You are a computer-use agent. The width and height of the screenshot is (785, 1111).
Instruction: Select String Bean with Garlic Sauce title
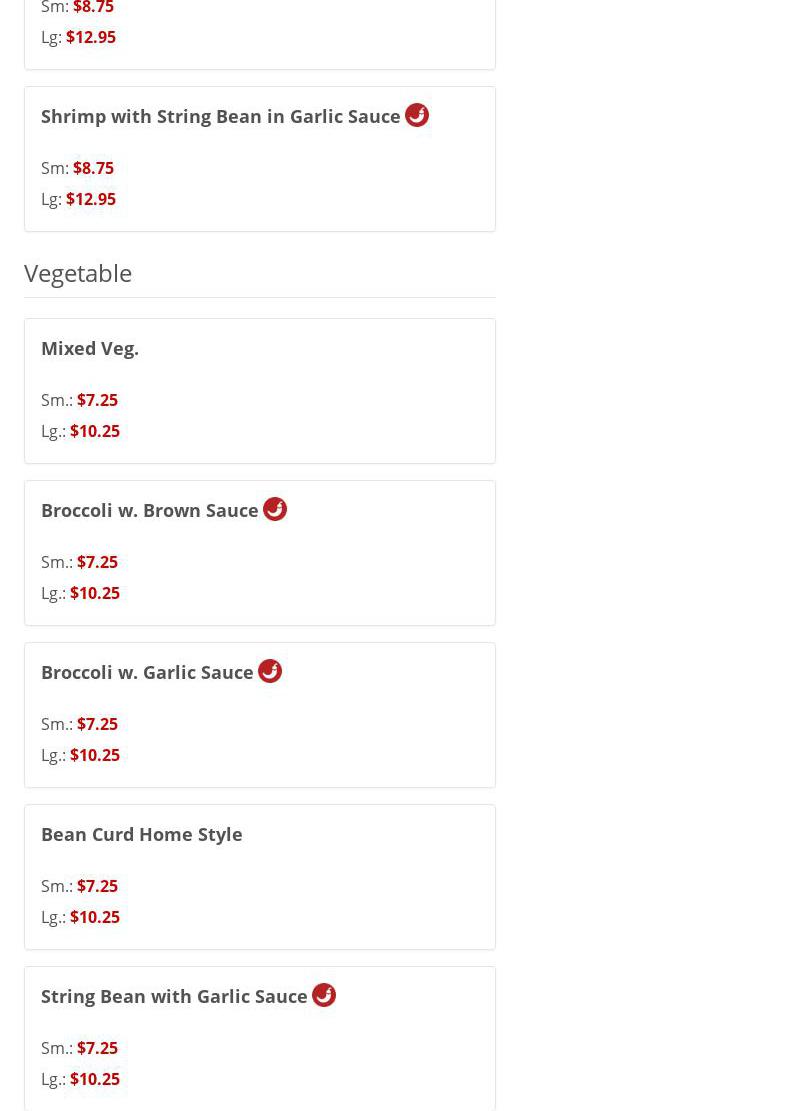[174, 996]
